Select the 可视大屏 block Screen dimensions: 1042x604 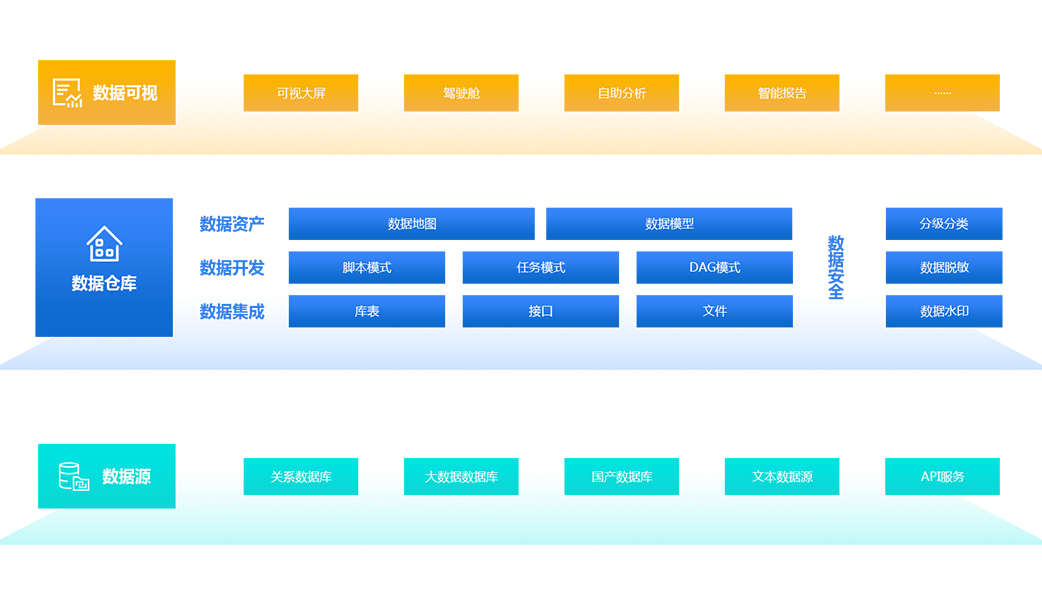tap(301, 93)
